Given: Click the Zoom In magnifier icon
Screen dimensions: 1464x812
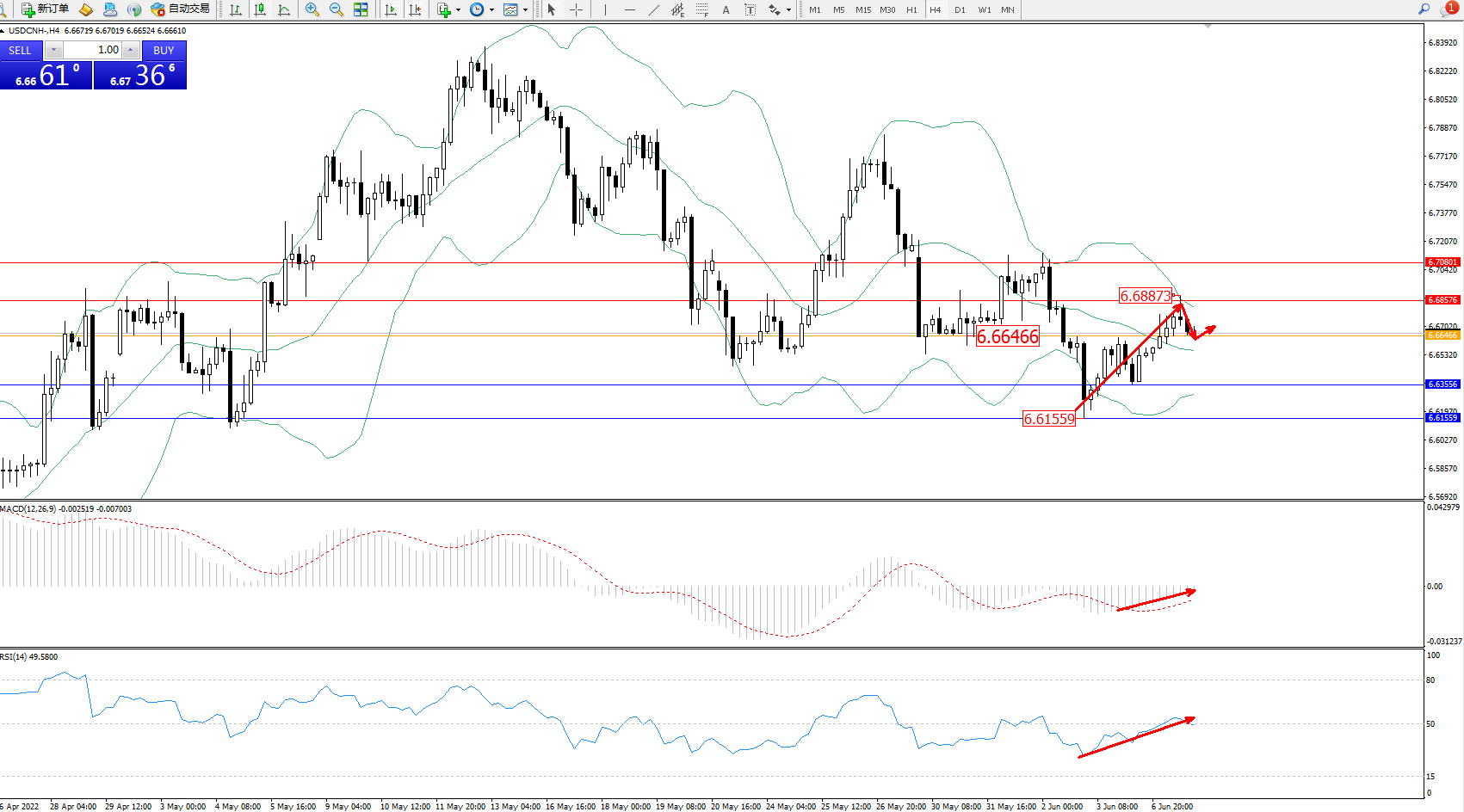Looking at the screenshot, I should point(312,9).
